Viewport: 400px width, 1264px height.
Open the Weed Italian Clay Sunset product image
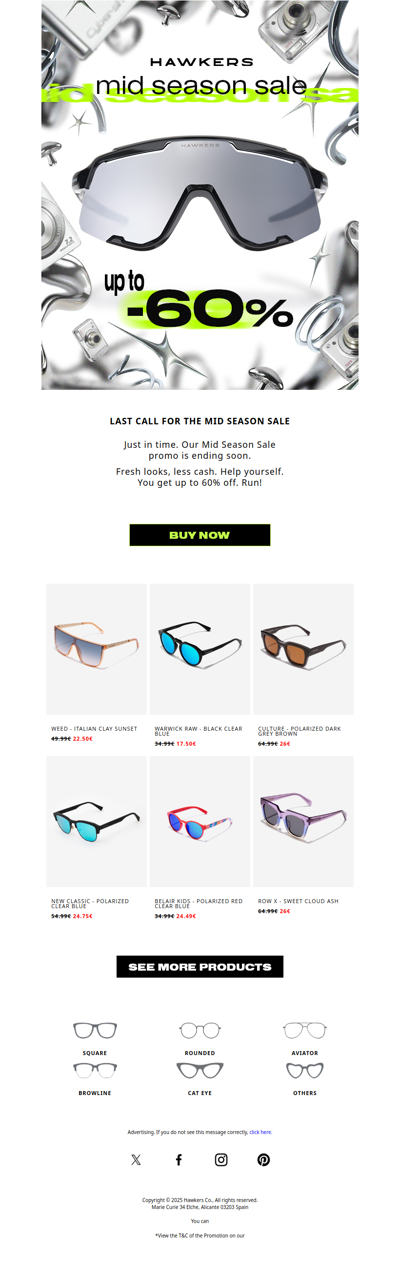[x=96, y=649]
